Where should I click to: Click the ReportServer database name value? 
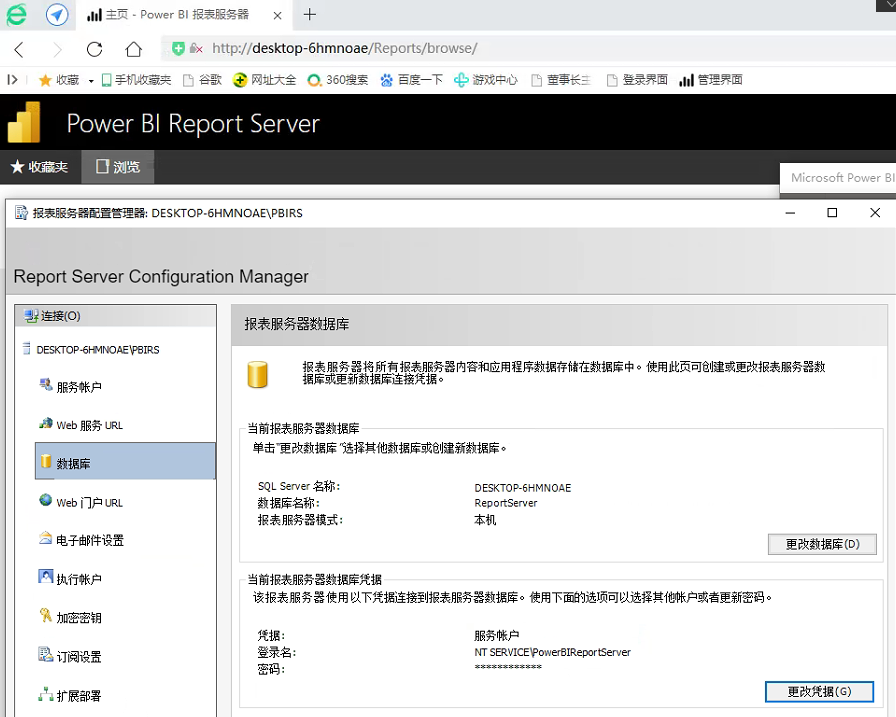point(506,503)
